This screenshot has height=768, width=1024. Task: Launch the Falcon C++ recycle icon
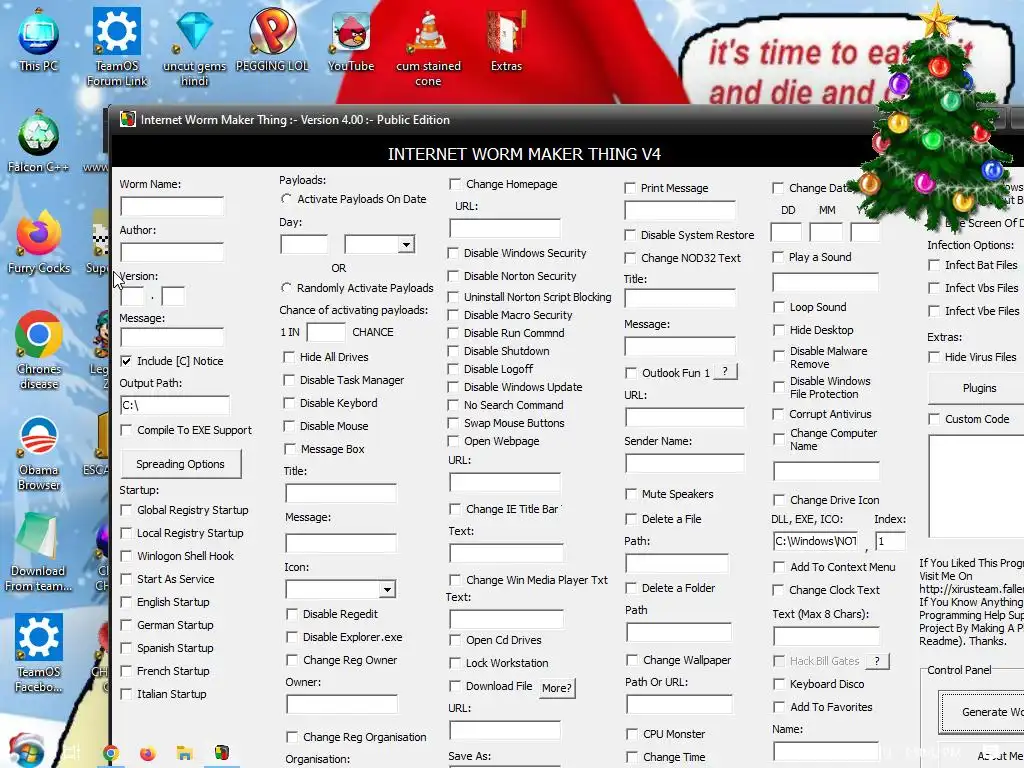tap(38, 140)
